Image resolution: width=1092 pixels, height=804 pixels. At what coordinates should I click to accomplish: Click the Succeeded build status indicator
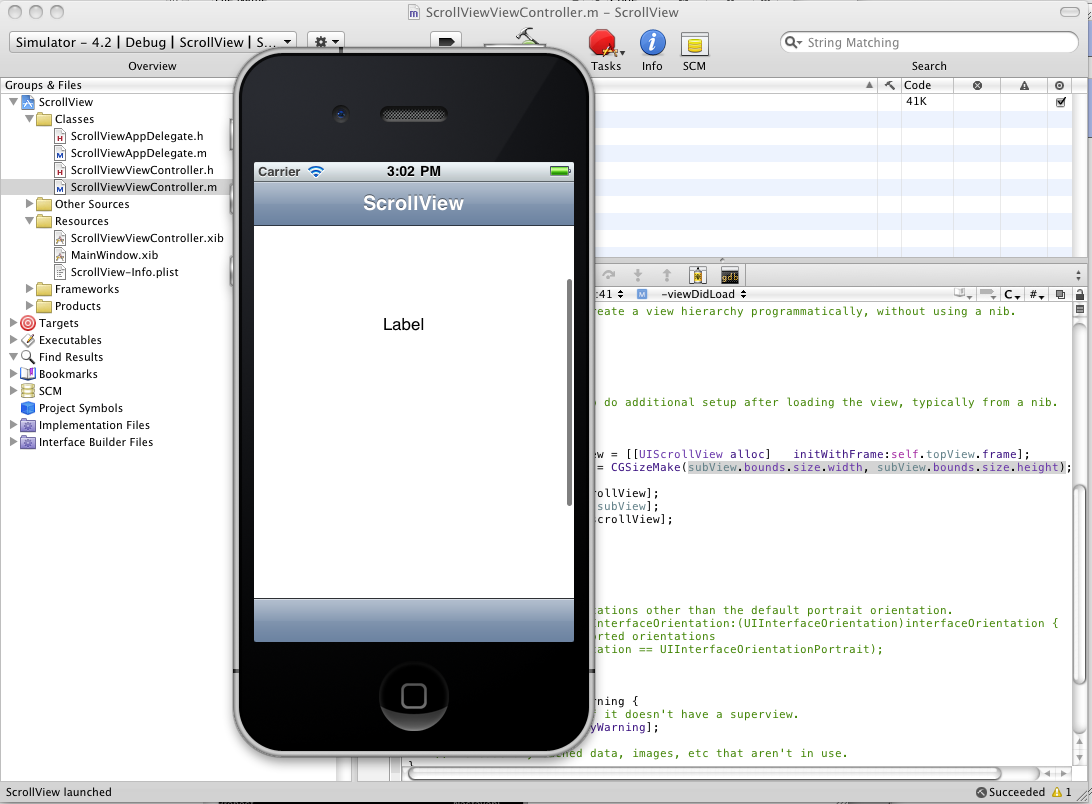(x=1011, y=792)
